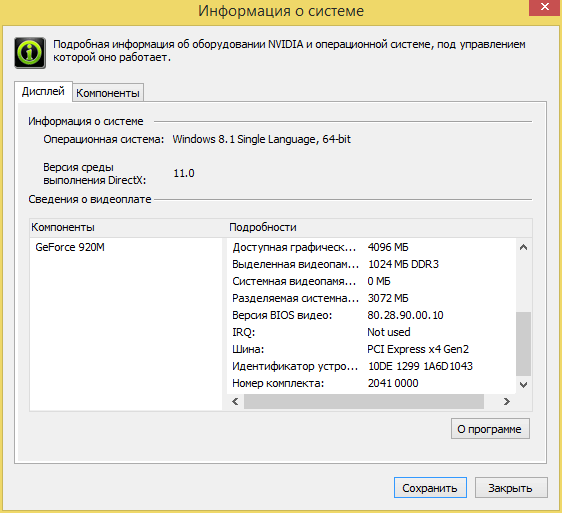The image size is (562, 513).
Task: Click Windows 8.1 Single Language, 64-bit text
Action: [x=262, y=139]
